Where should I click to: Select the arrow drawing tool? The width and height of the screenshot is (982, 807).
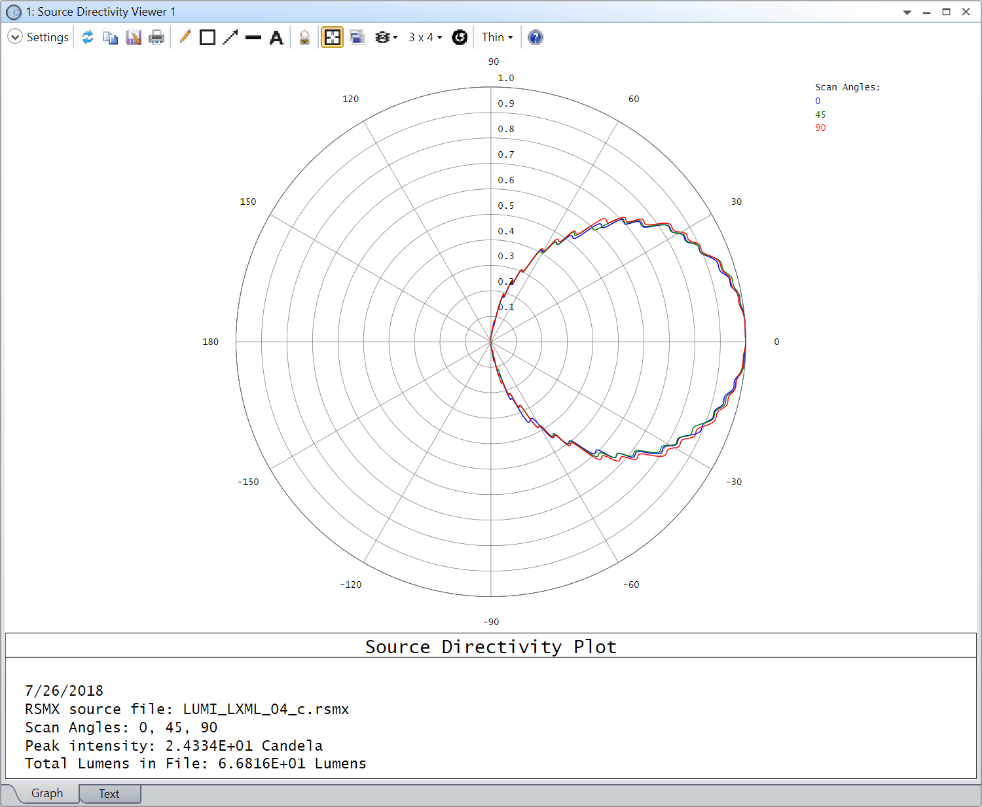(x=230, y=37)
